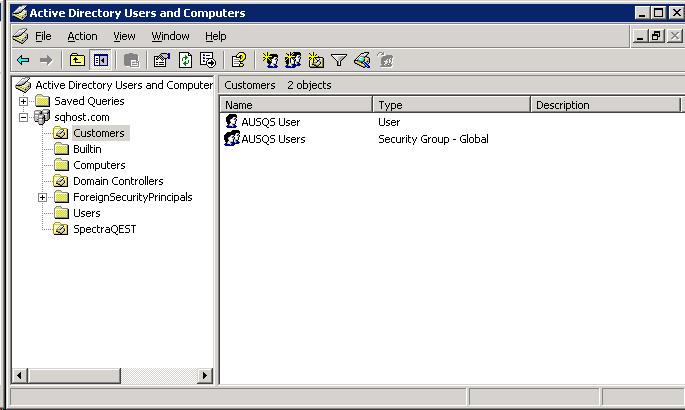Select the SpectraQEST organizational unit

104,229
